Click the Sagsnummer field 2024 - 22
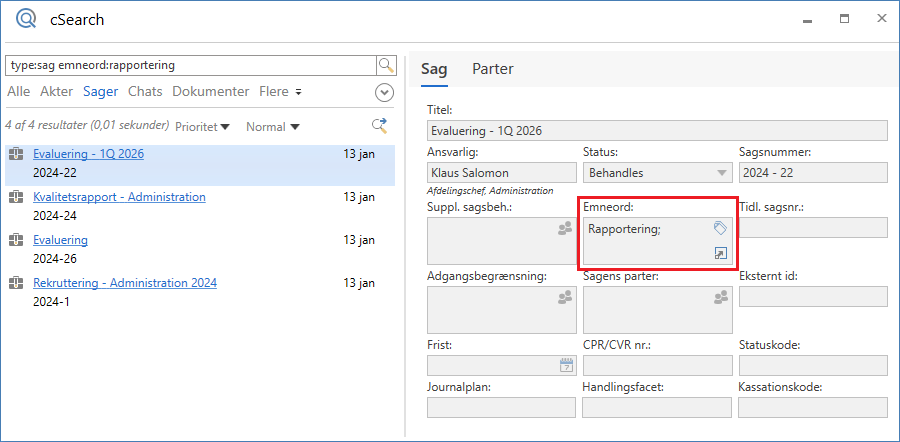 point(813,173)
